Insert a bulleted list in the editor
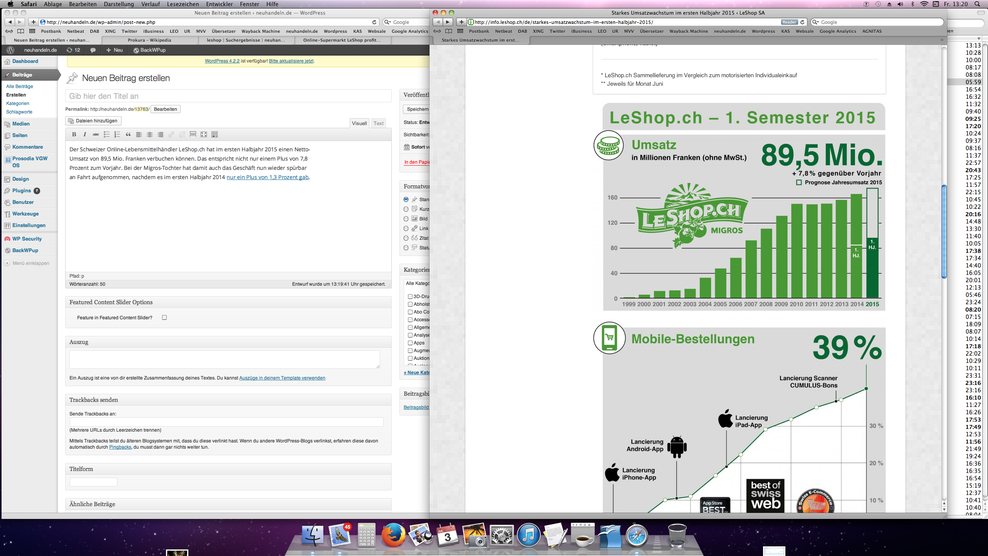Viewport: 988px width, 556px height. [x=106, y=134]
